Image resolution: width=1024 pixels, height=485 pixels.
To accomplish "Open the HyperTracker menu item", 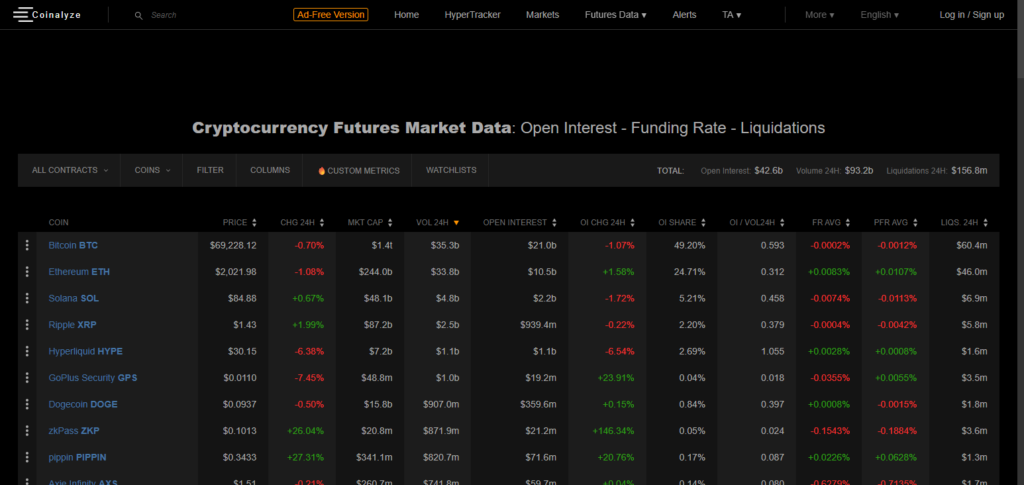I will [x=472, y=15].
